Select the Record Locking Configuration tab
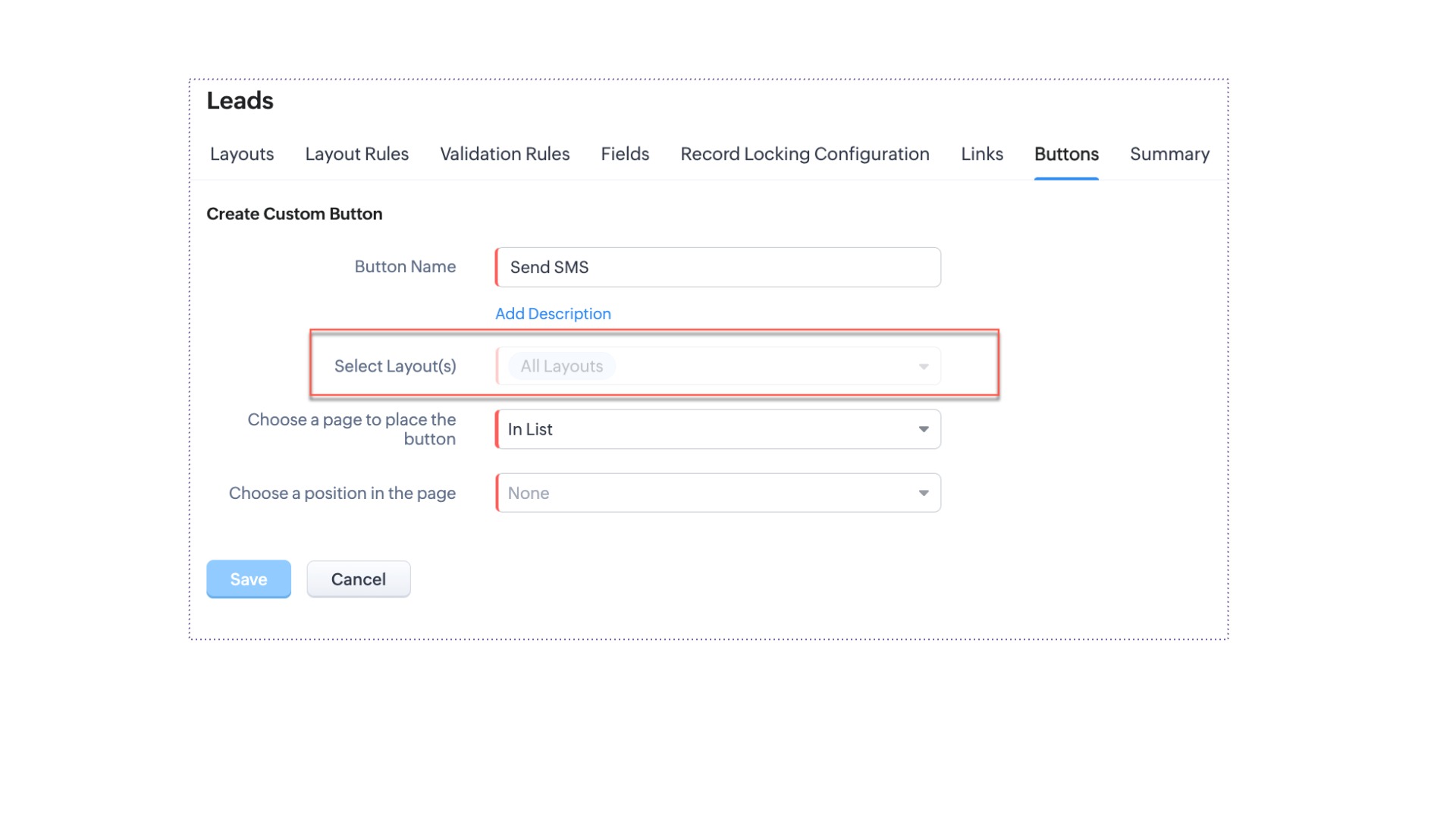Viewport: 1456px width, 819px height. (x=805, y=154)
